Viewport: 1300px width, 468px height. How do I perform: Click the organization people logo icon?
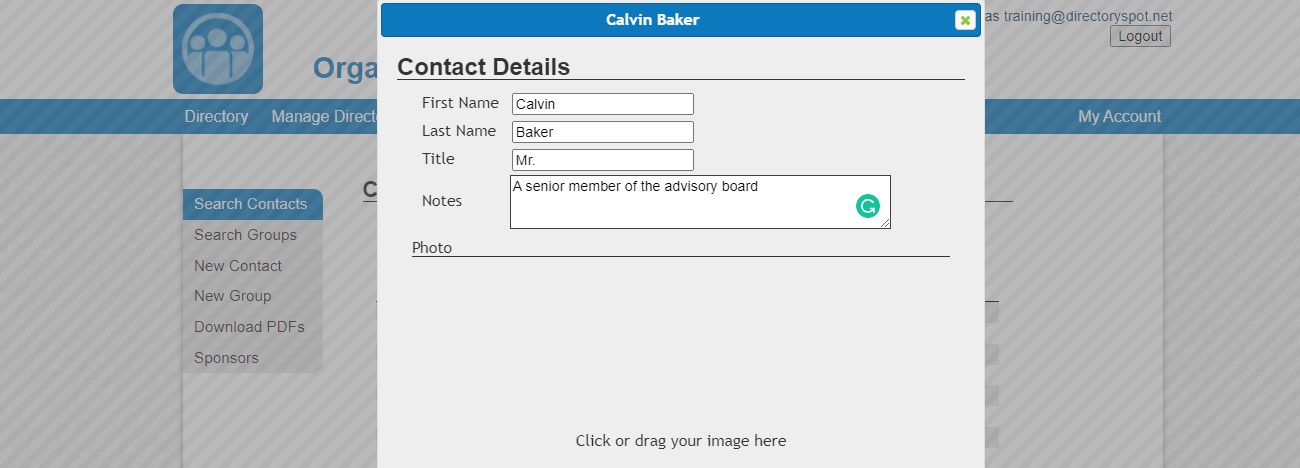coord(218,49)
